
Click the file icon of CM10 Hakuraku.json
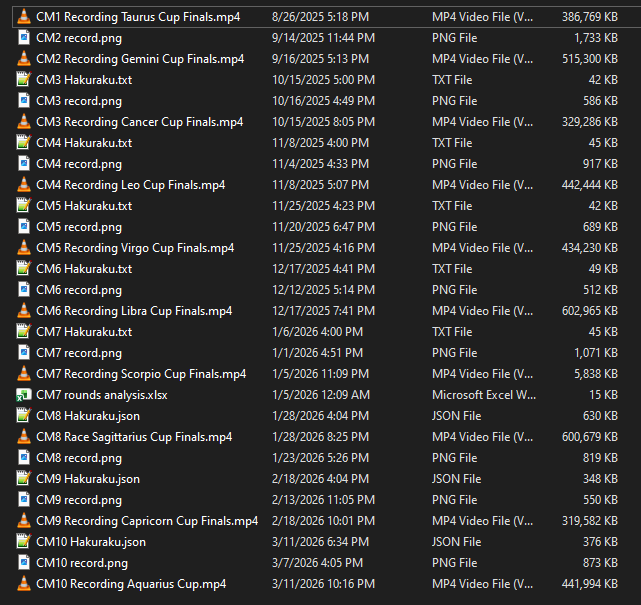click(x=24, y=542)
